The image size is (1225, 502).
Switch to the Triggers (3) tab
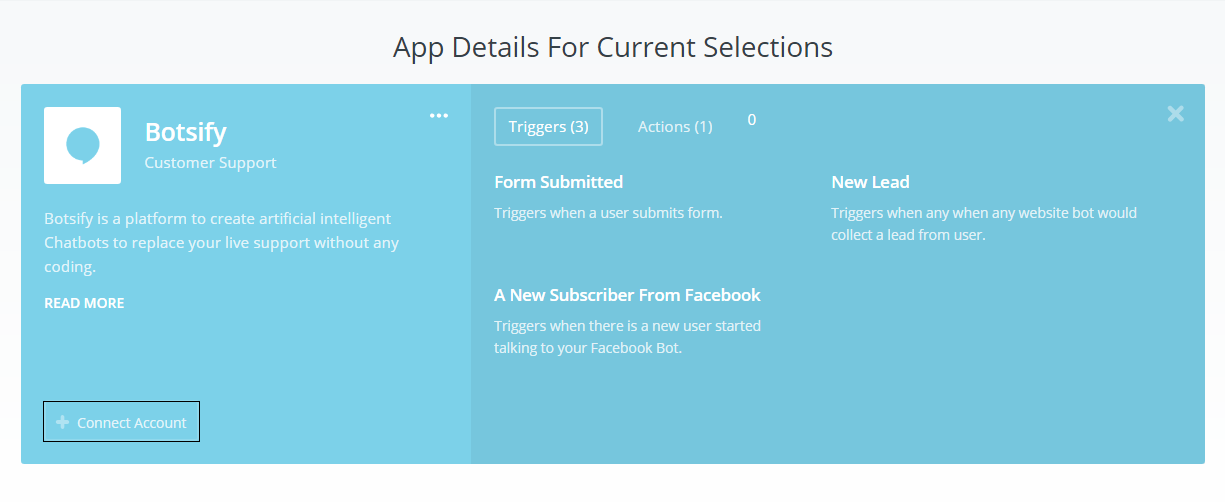[548, 127]
